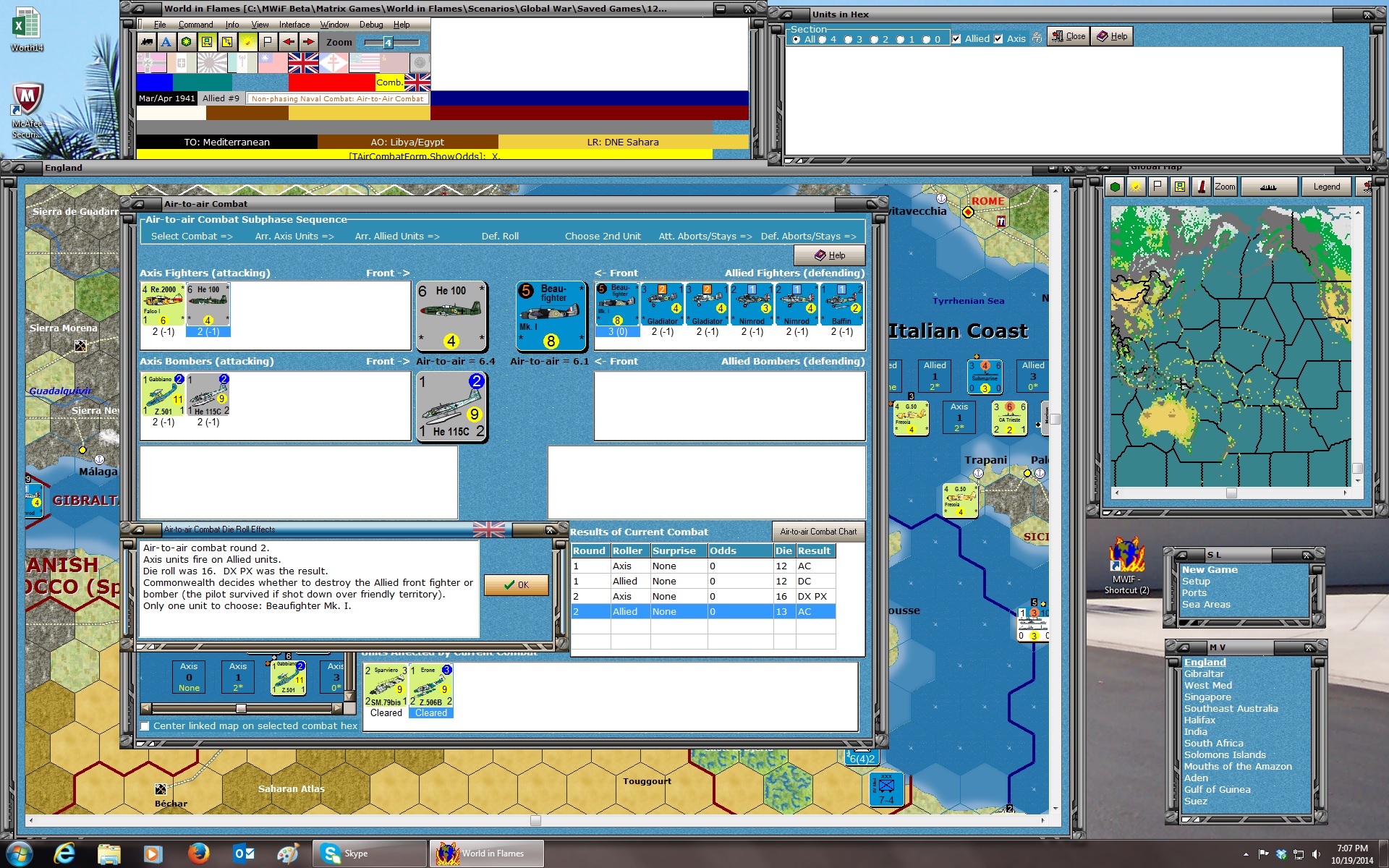1389x868 pixels.
Task: Click the red left arrow toolbar icon
Action: coord(288,42)
